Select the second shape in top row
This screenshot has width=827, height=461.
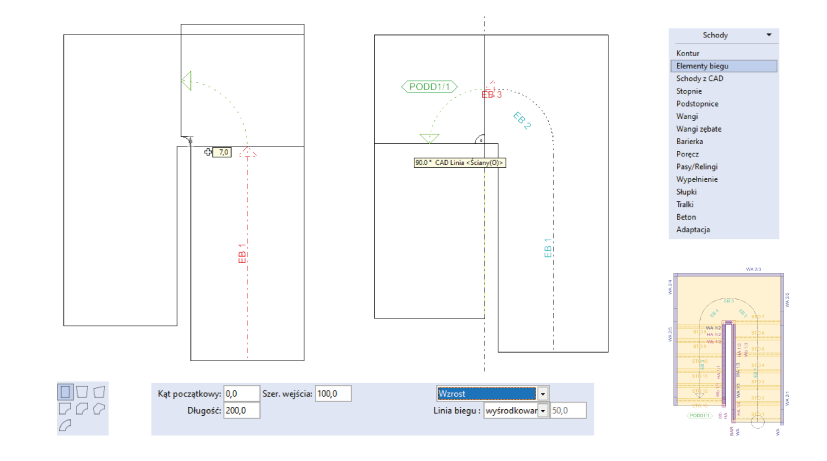(x=83, y=391)
